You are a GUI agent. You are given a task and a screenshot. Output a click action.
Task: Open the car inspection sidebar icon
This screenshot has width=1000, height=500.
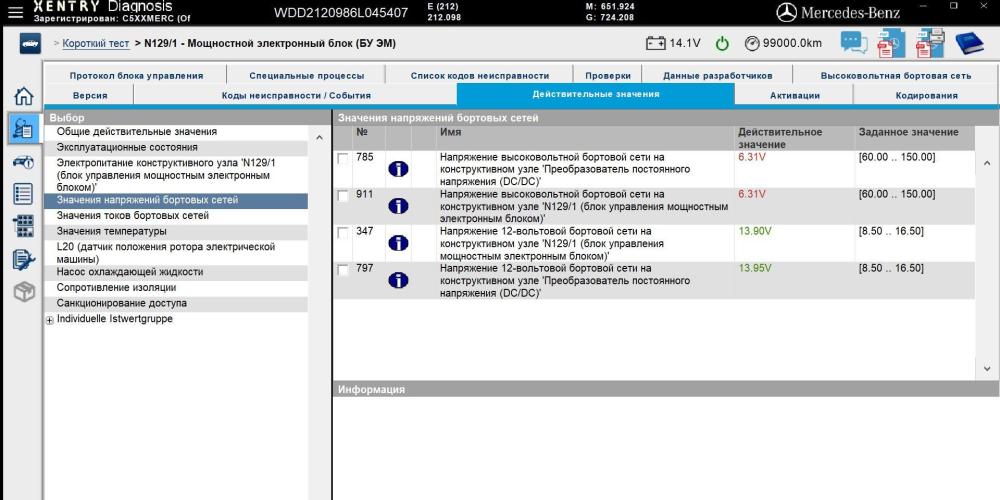(24, 161)
